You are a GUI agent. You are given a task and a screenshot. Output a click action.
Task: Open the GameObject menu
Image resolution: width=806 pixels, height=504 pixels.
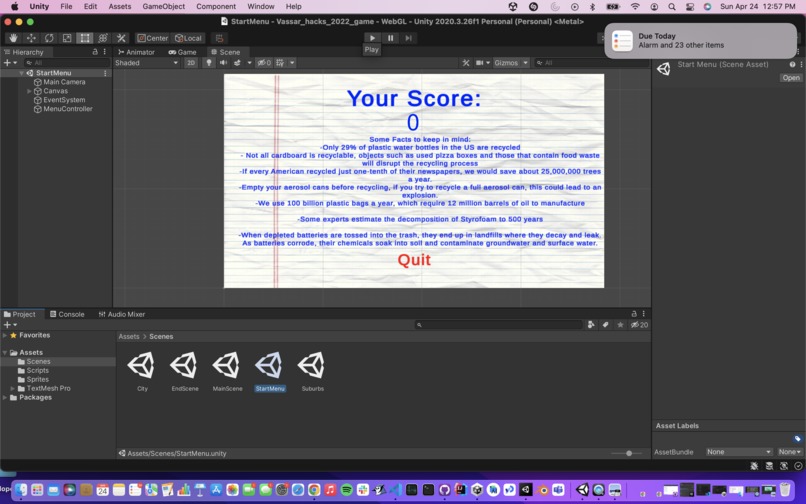(163, 6)
